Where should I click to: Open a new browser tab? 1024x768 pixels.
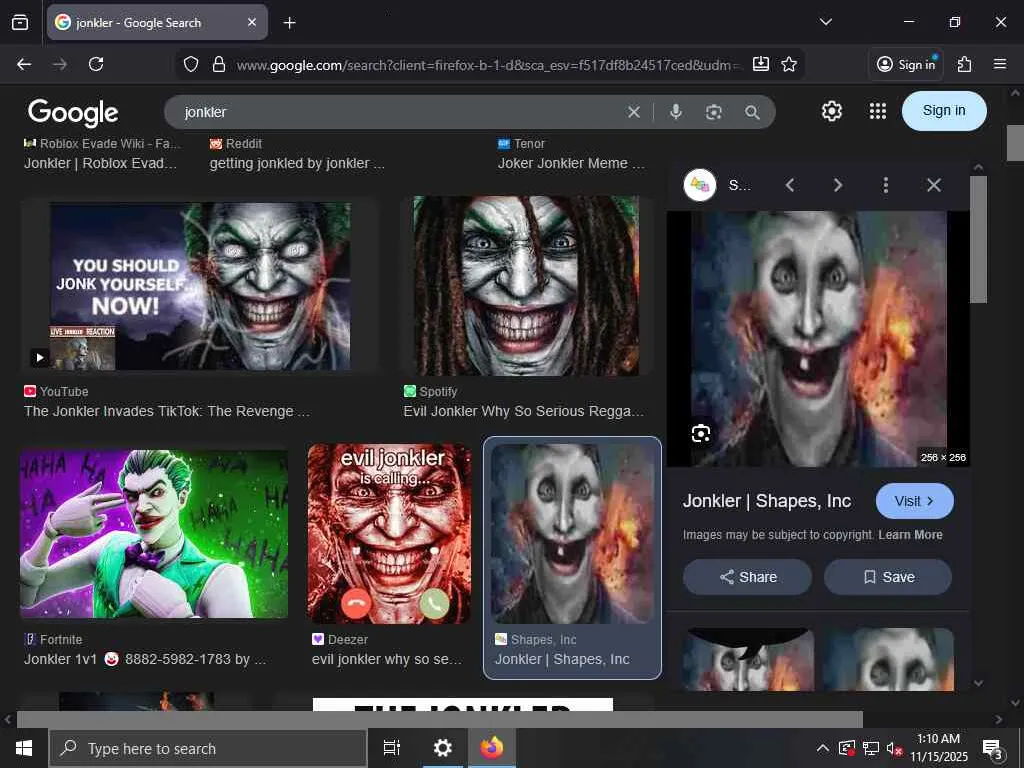289,23
